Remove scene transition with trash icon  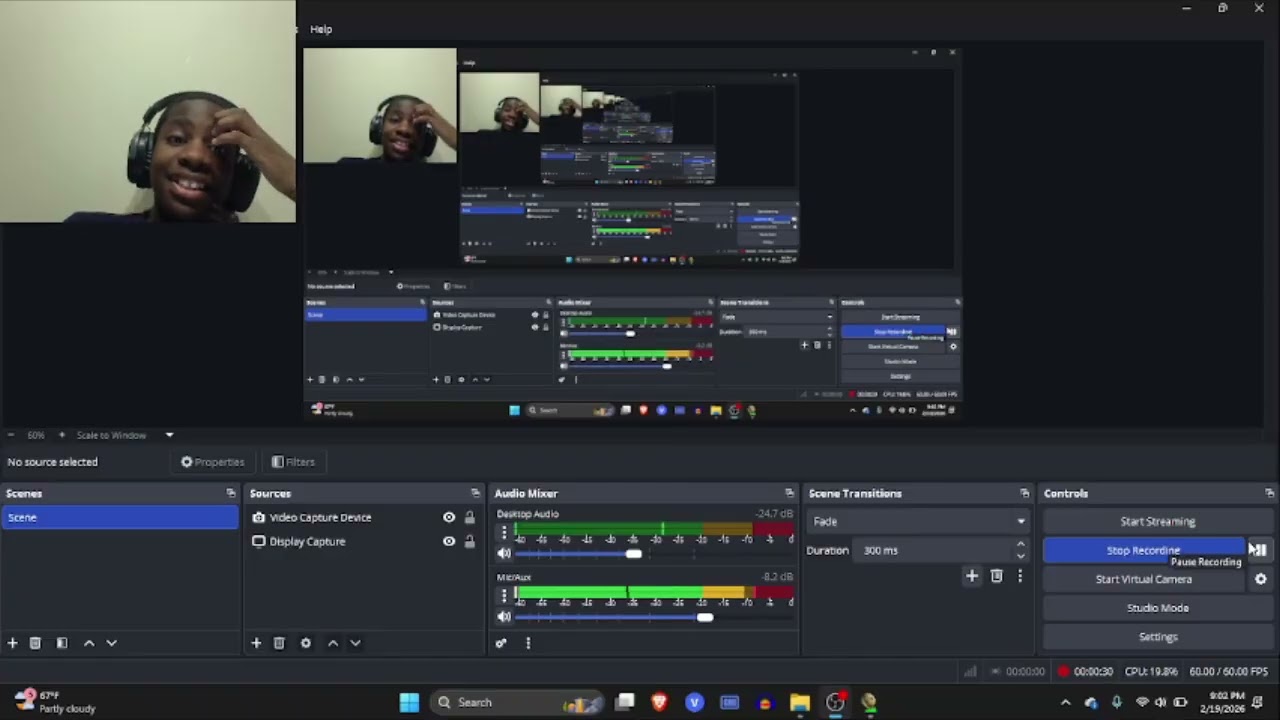click(x=996, y=576)
